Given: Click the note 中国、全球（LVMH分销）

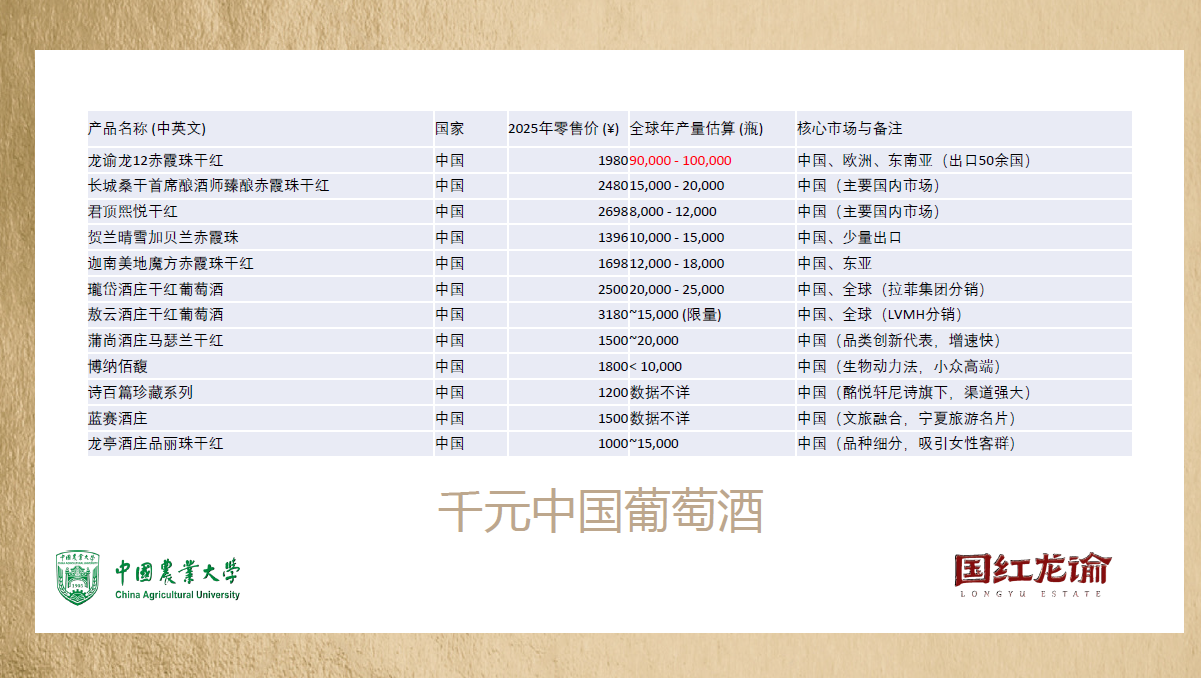Looking at the screenshot, I should 883,315.
